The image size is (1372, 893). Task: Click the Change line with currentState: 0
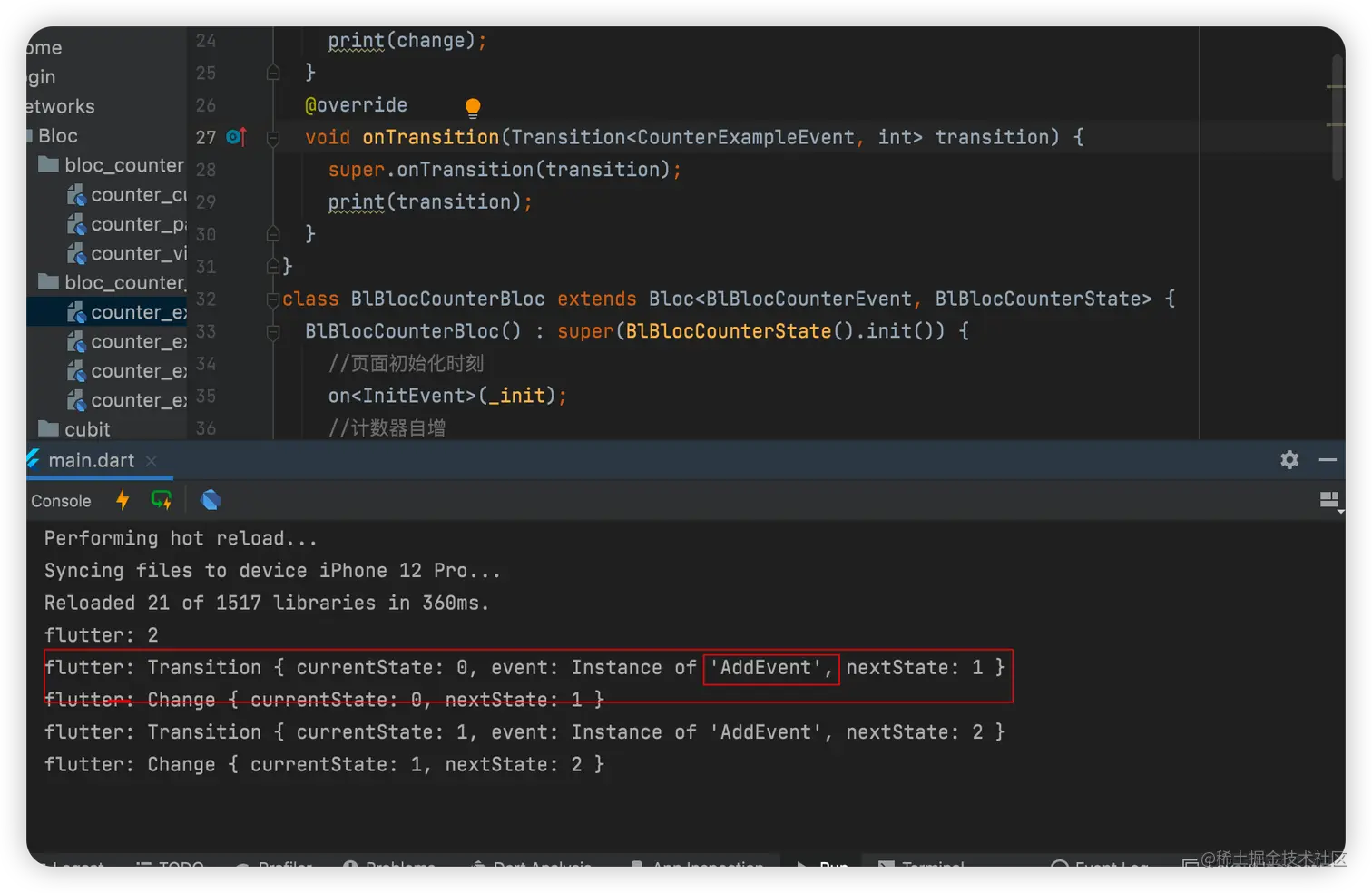325,700
